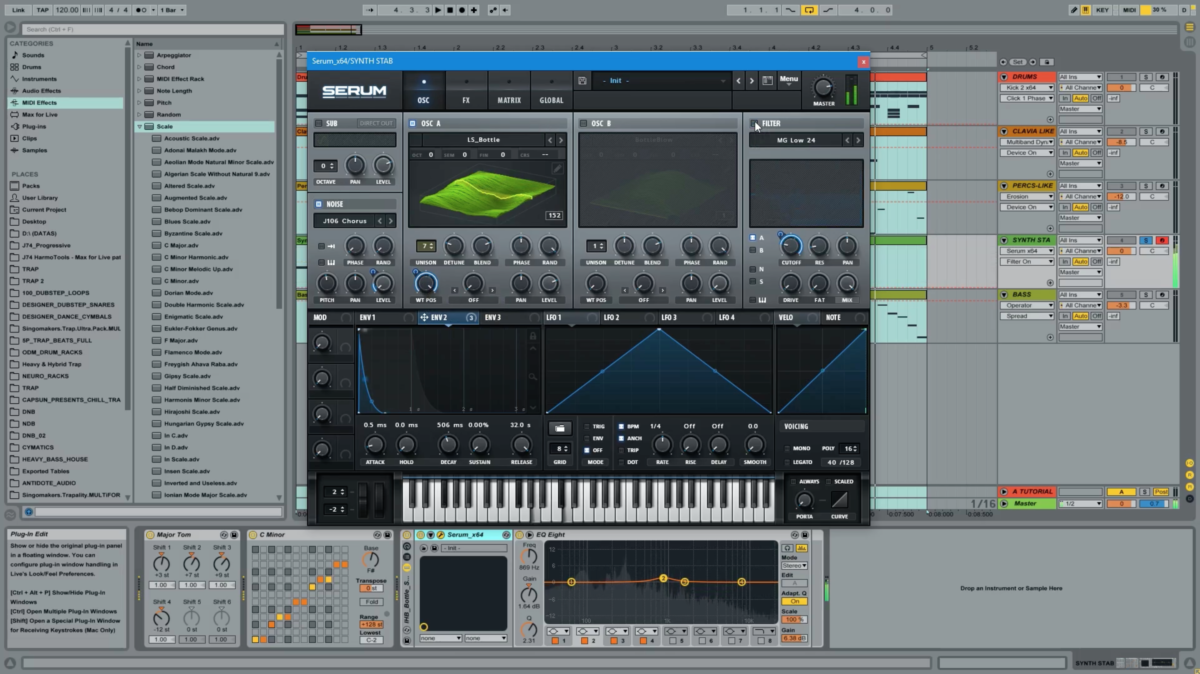Open Plug-ins category in browser

pos(34,127)
